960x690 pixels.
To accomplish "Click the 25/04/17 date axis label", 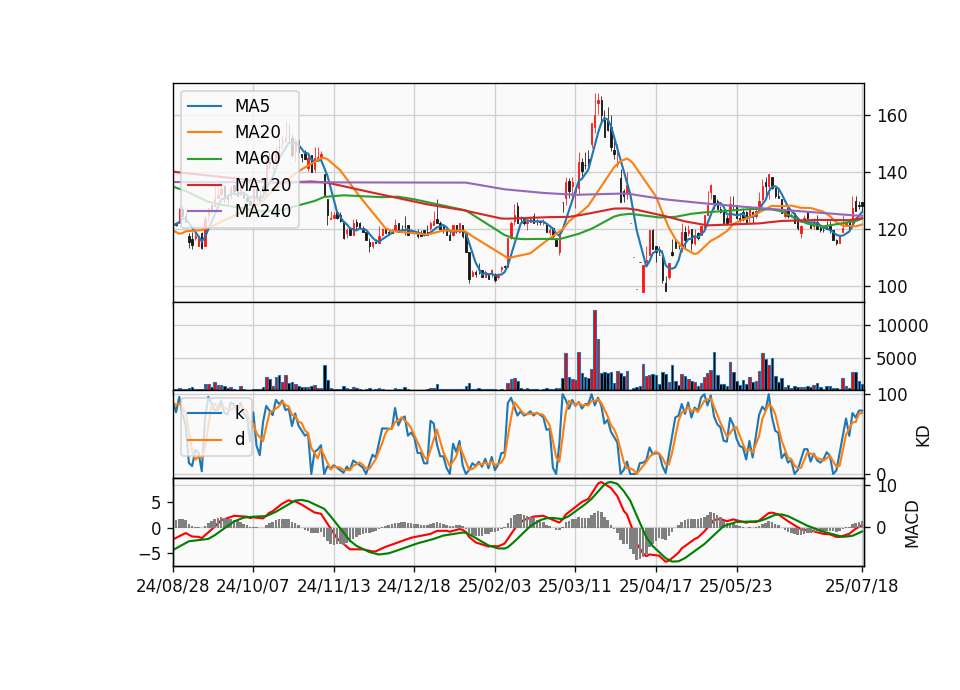I will (656, 587).
